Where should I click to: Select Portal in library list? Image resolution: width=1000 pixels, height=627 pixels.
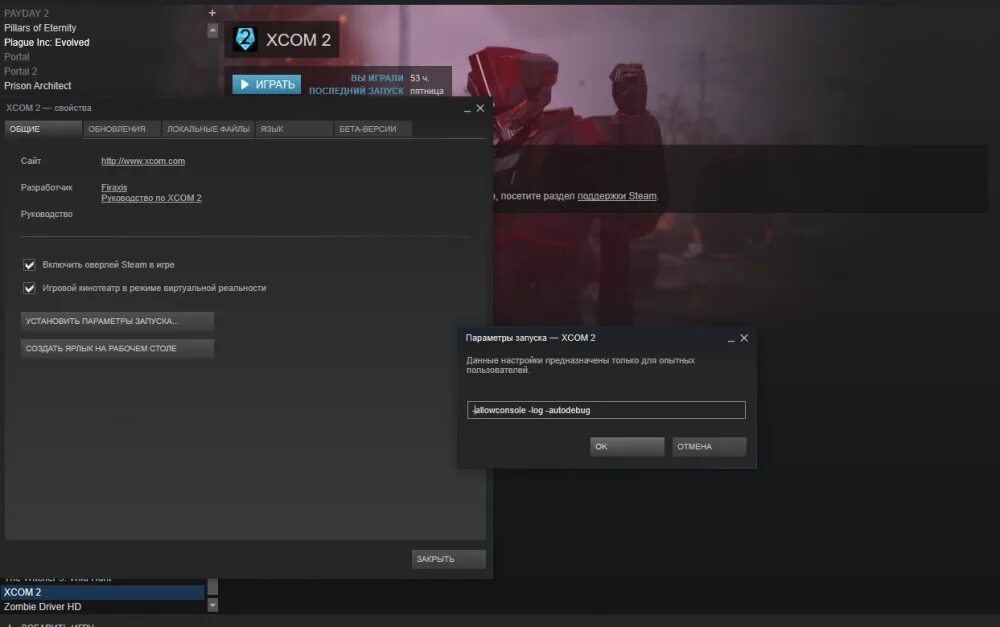[17, 57]
